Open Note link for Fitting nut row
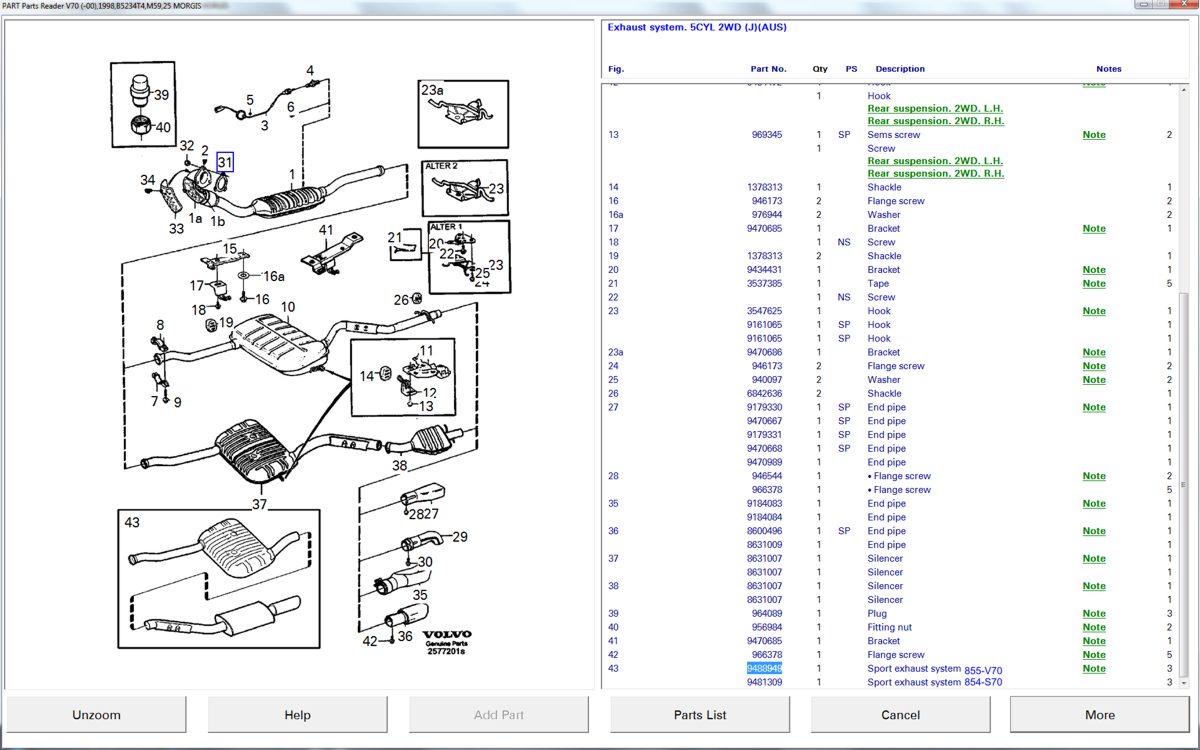1200x750 pixels. pos(1093,628)
